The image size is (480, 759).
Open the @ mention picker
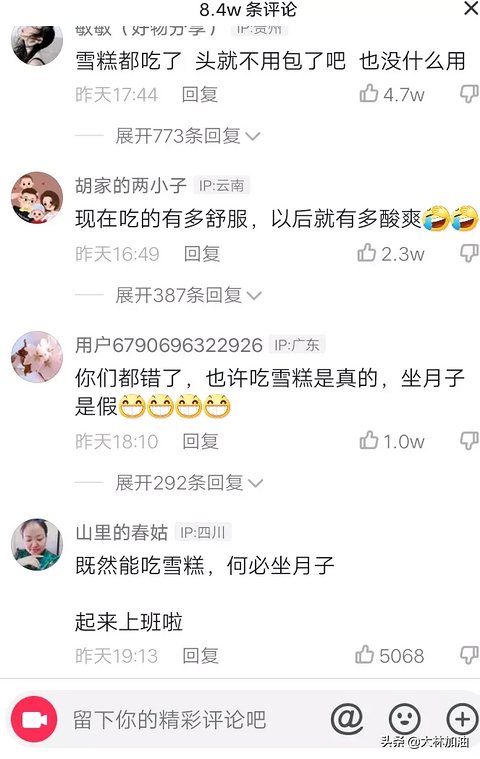click(x=347, y=719)
